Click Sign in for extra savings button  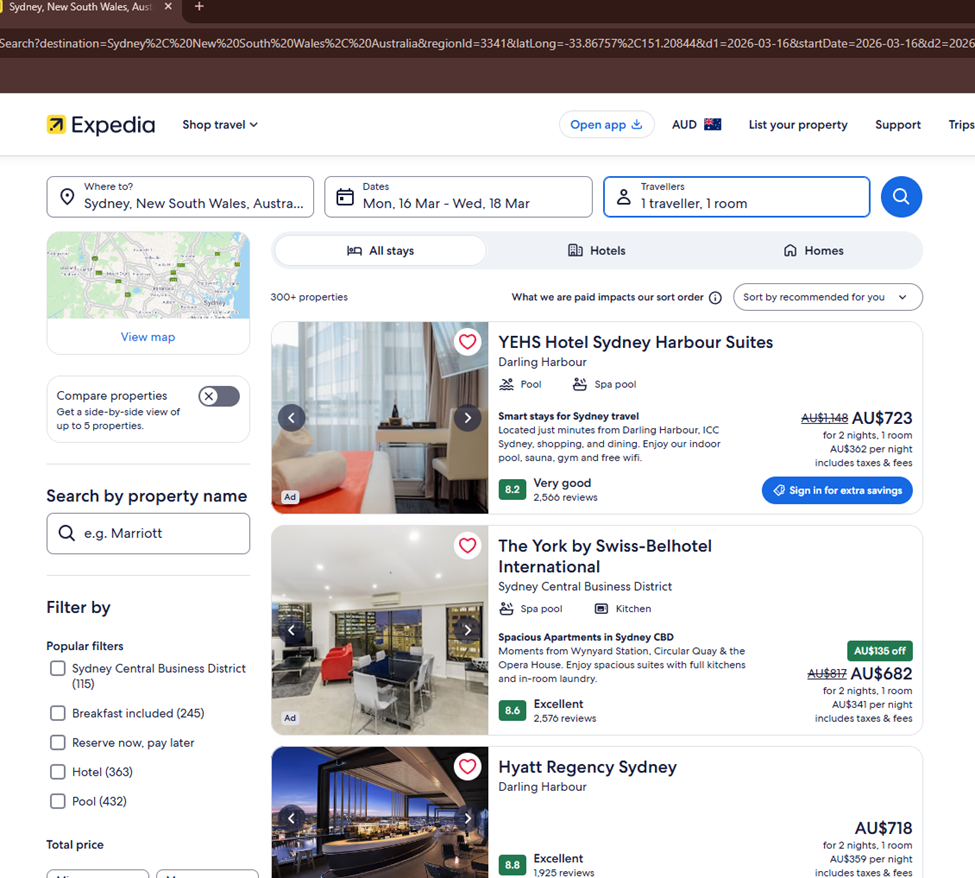[837, 491]
